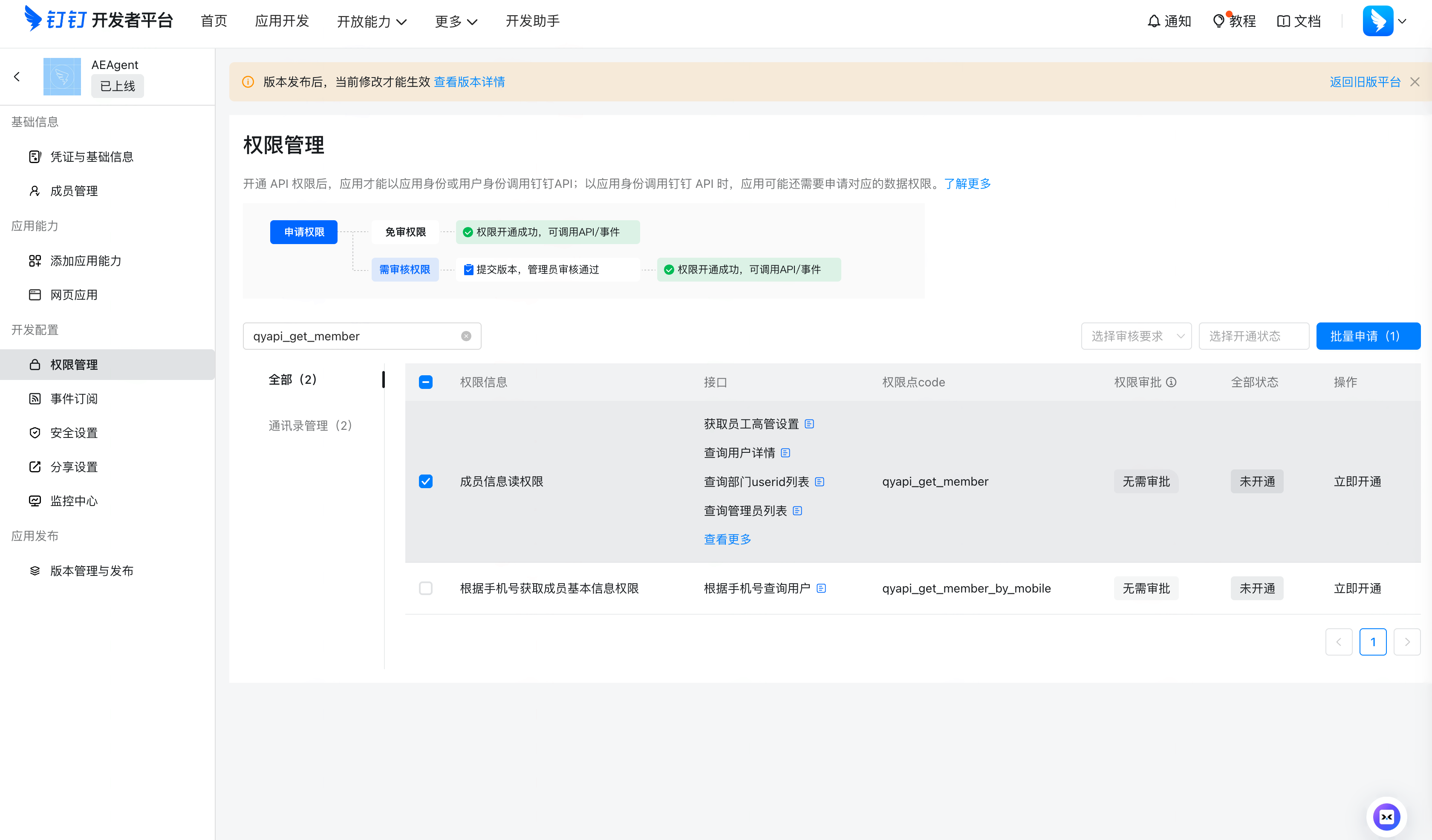Select the 通讯录管理 (2) category tab
Viewport: 1432px width, 840px height.
310,426
